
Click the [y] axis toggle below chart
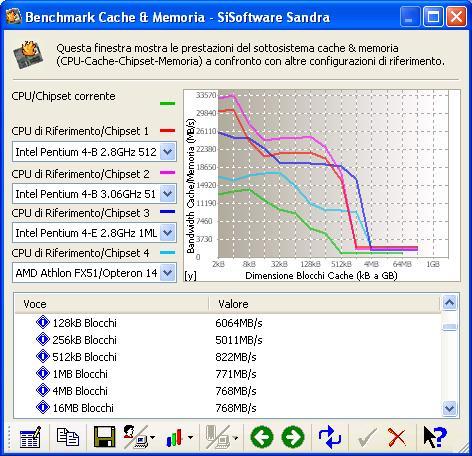point(190,276)
